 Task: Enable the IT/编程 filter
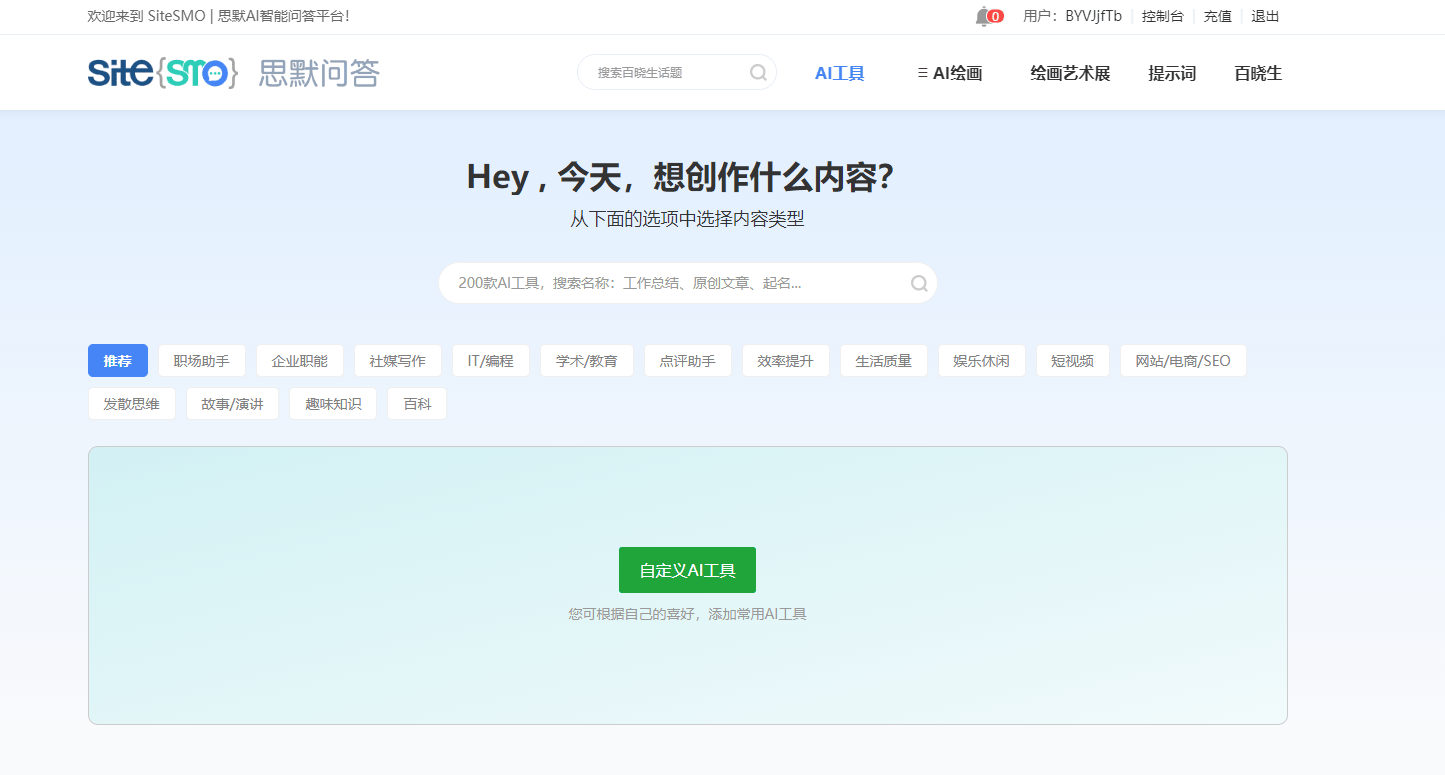click(x=490, y=360)
